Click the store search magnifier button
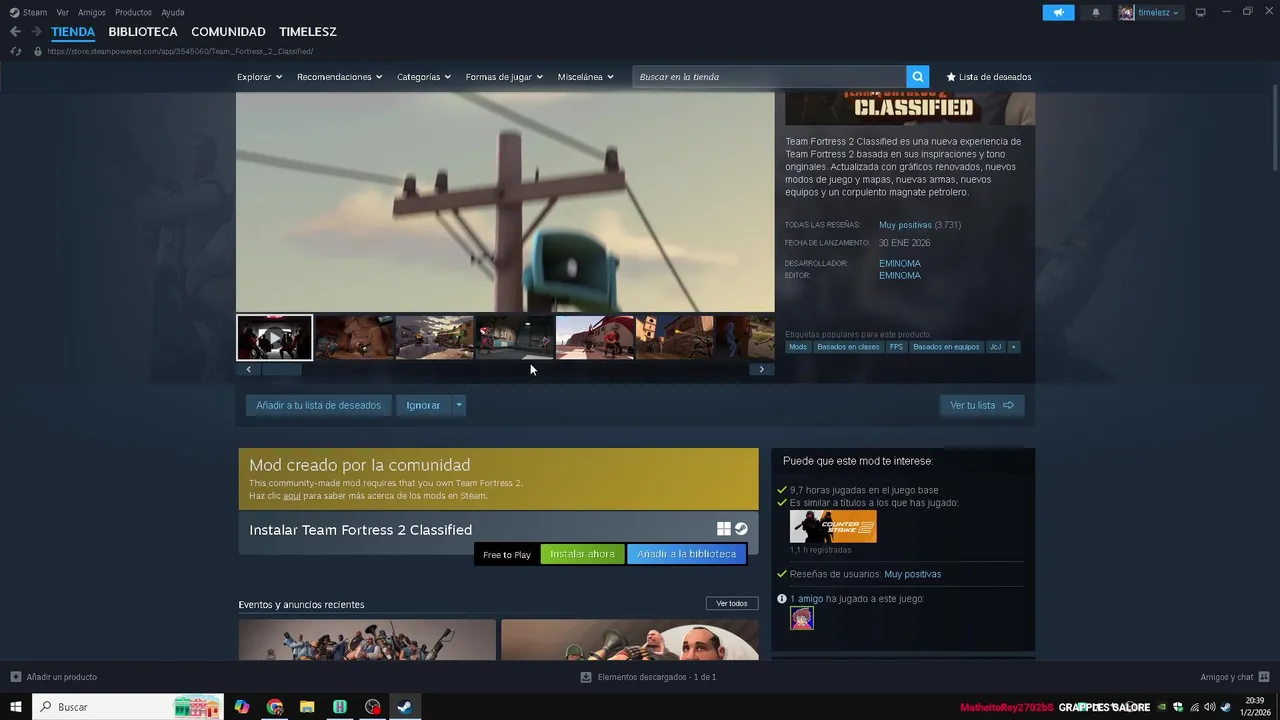 917,76
